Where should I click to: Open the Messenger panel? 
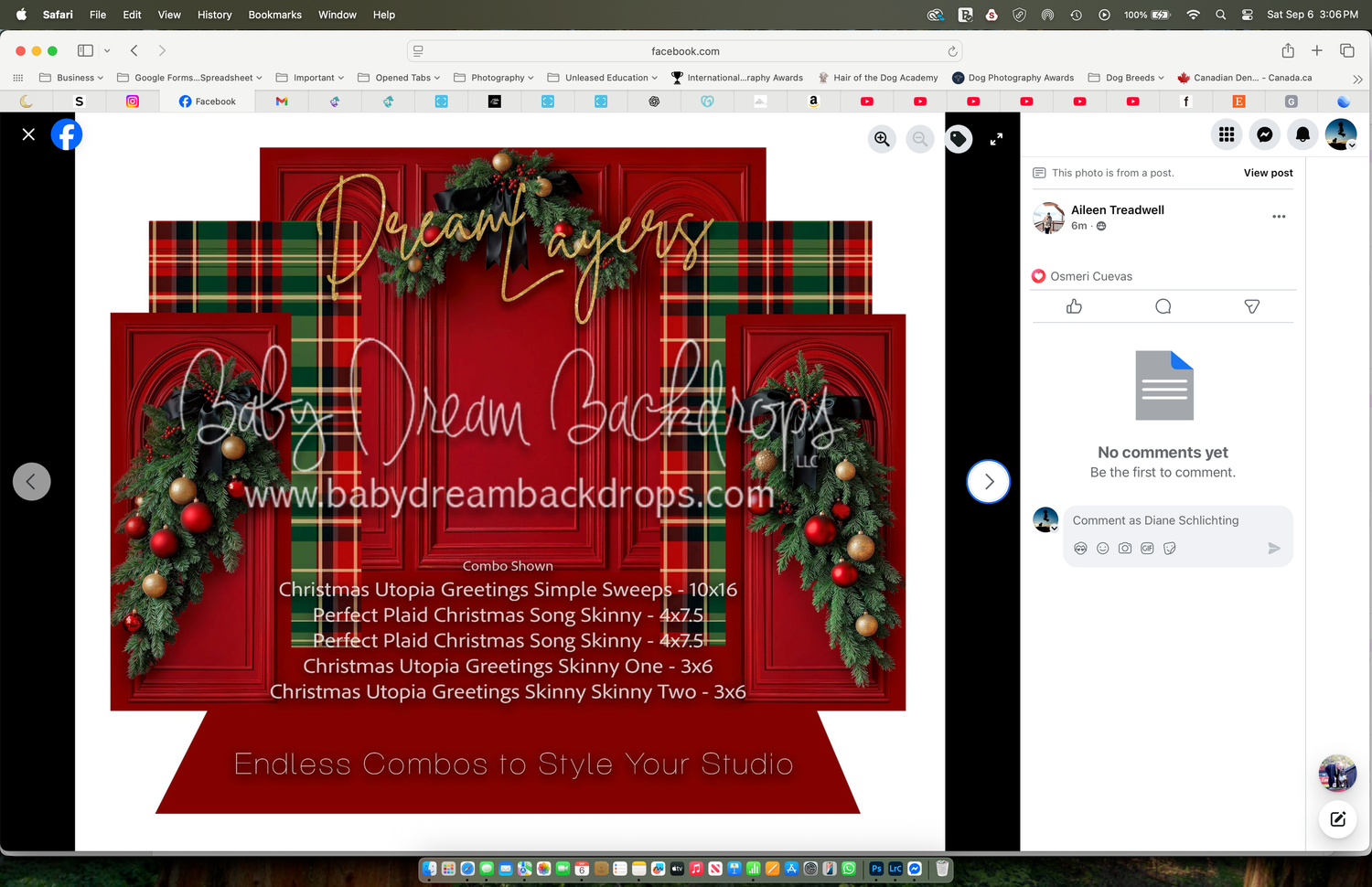(x=1265, y=134)
